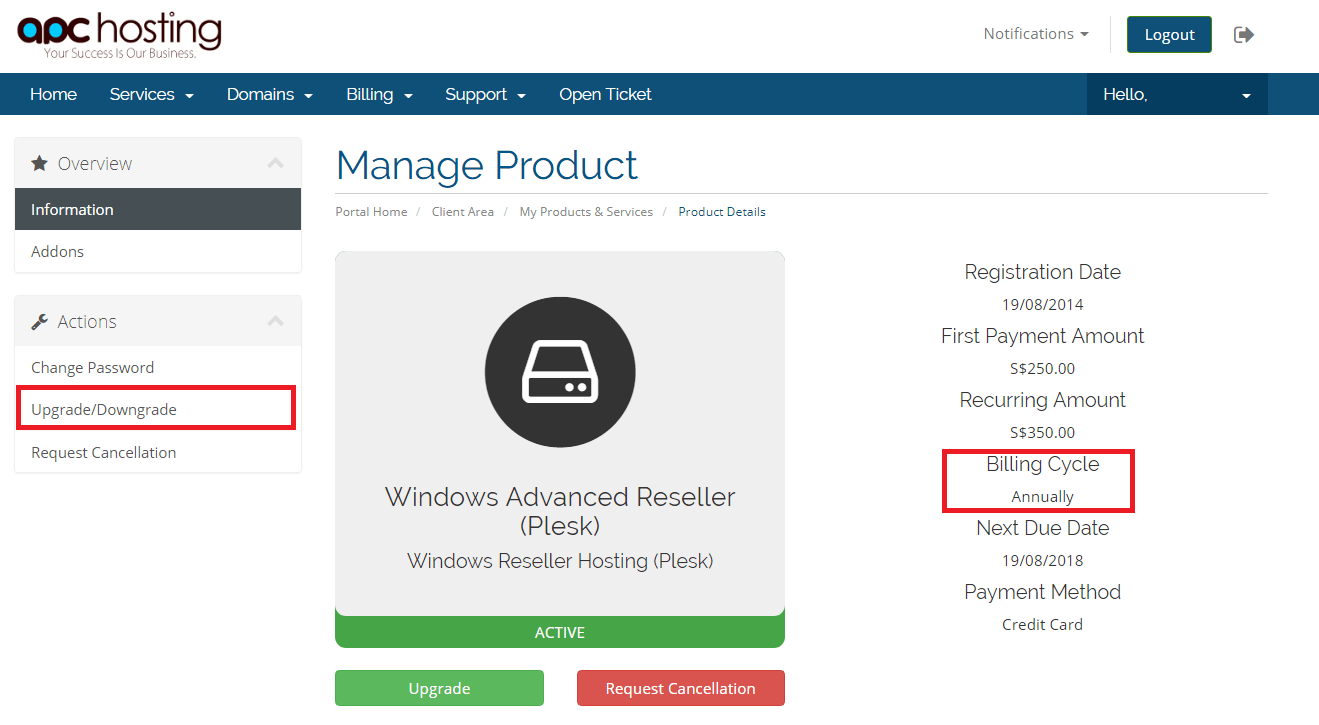Click the S$350.00 amount
1319x725 pixels.
coord(1043,432)
